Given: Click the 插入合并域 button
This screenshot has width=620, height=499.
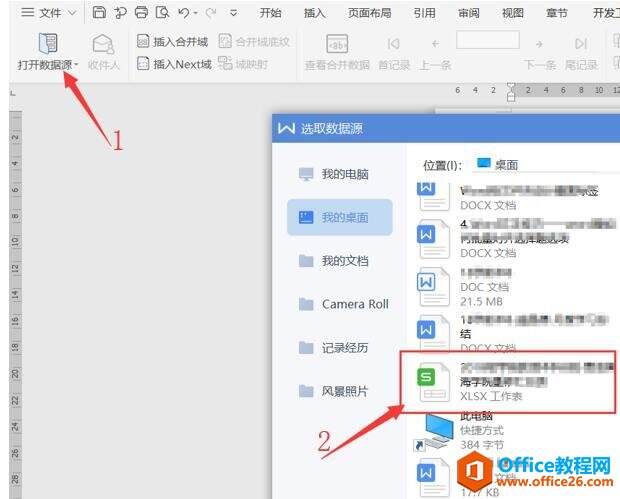Looking at the screenshot, I should click(172, 41).
